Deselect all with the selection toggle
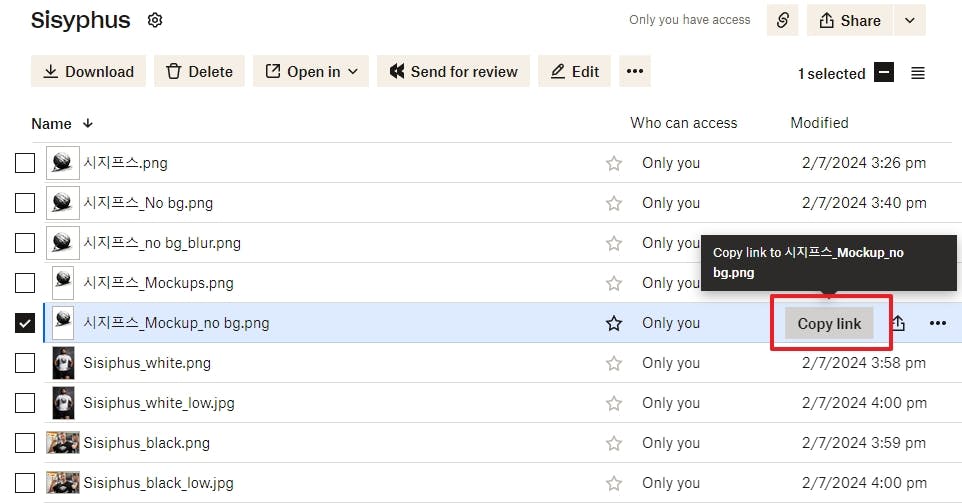 [x=883, y=73]
